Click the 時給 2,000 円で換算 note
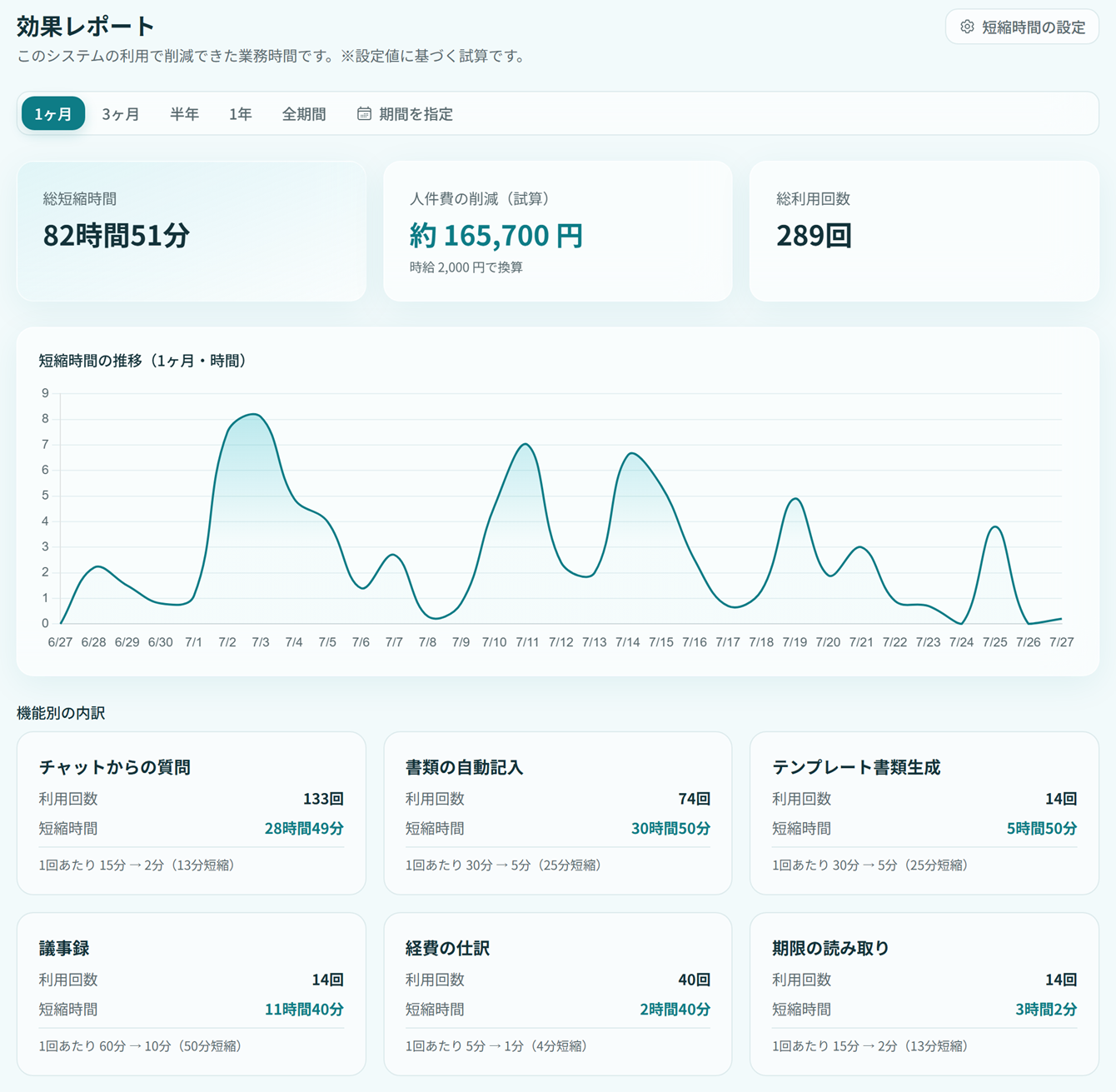This screenshot has height=1092, width=1116. (x=466, y=267)
